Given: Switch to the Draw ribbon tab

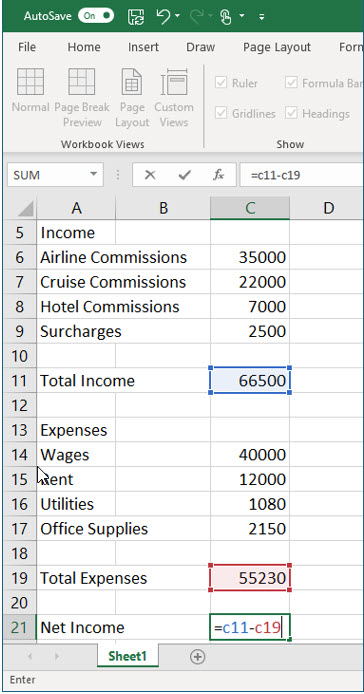Looking at the screenshot, I should point(201,47).
